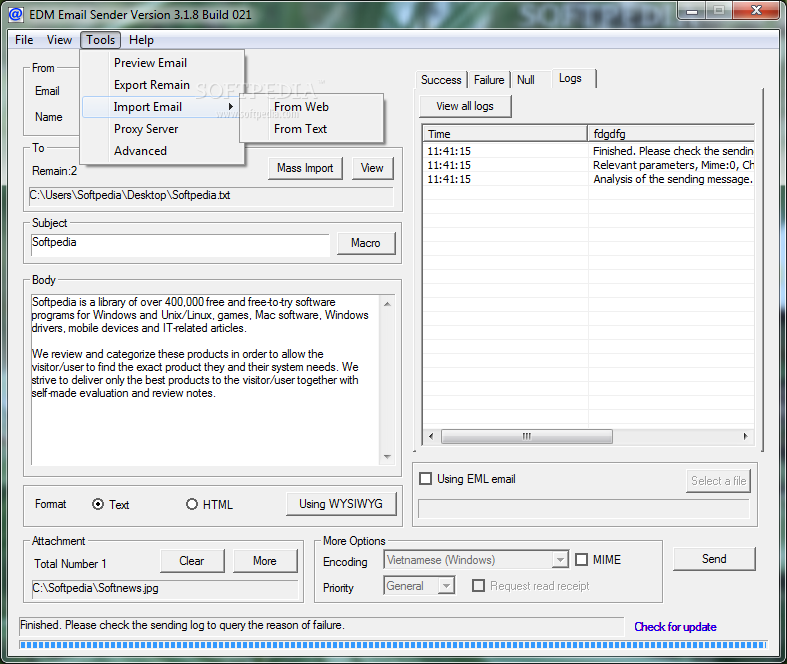The image size is (787, 664).
Task: Select the 'Finished. Please check' log row
Action: [588, 151]
